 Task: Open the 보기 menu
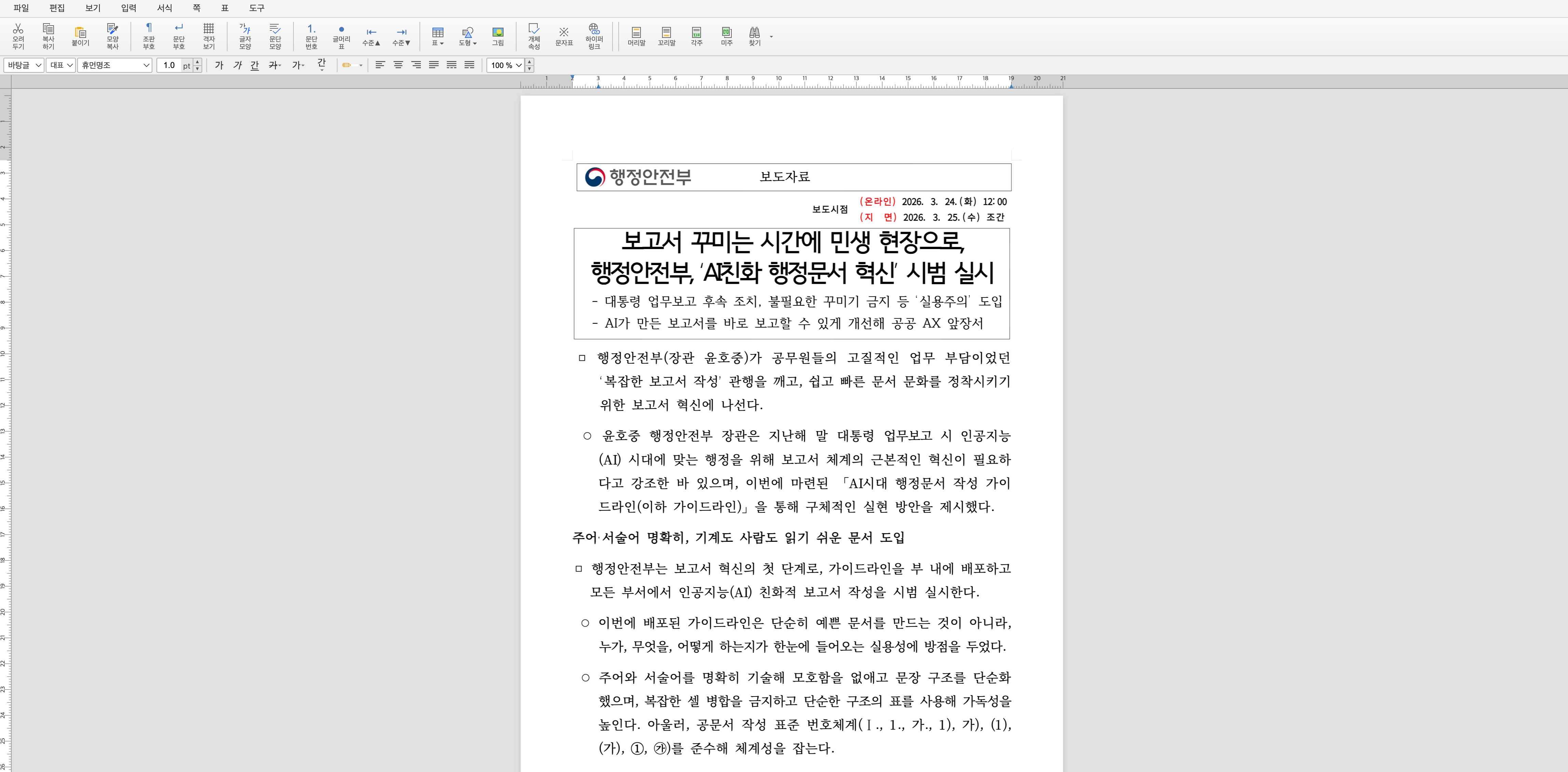(93, 8)
